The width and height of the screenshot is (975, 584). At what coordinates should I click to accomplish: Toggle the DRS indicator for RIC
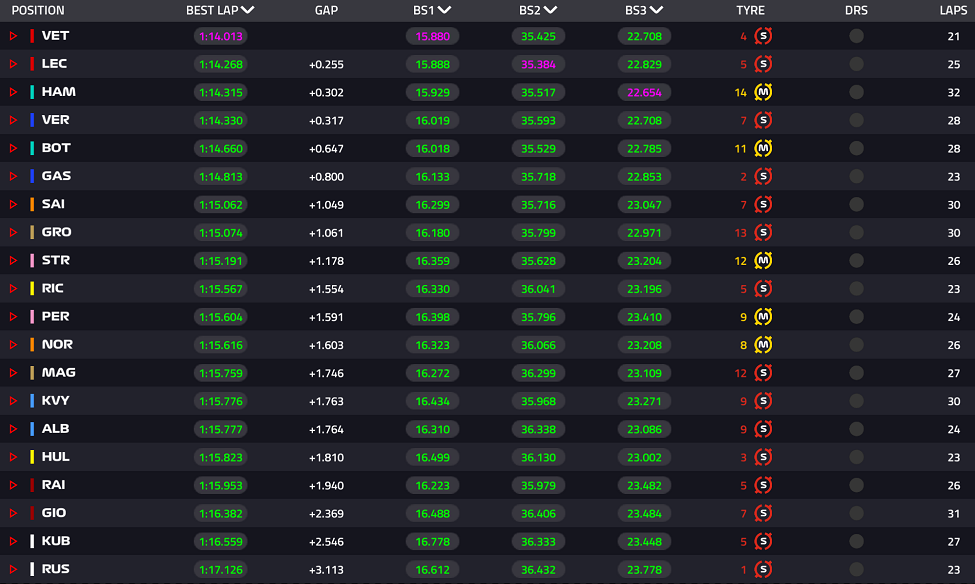pyautogui.click(x=856, y=288)
